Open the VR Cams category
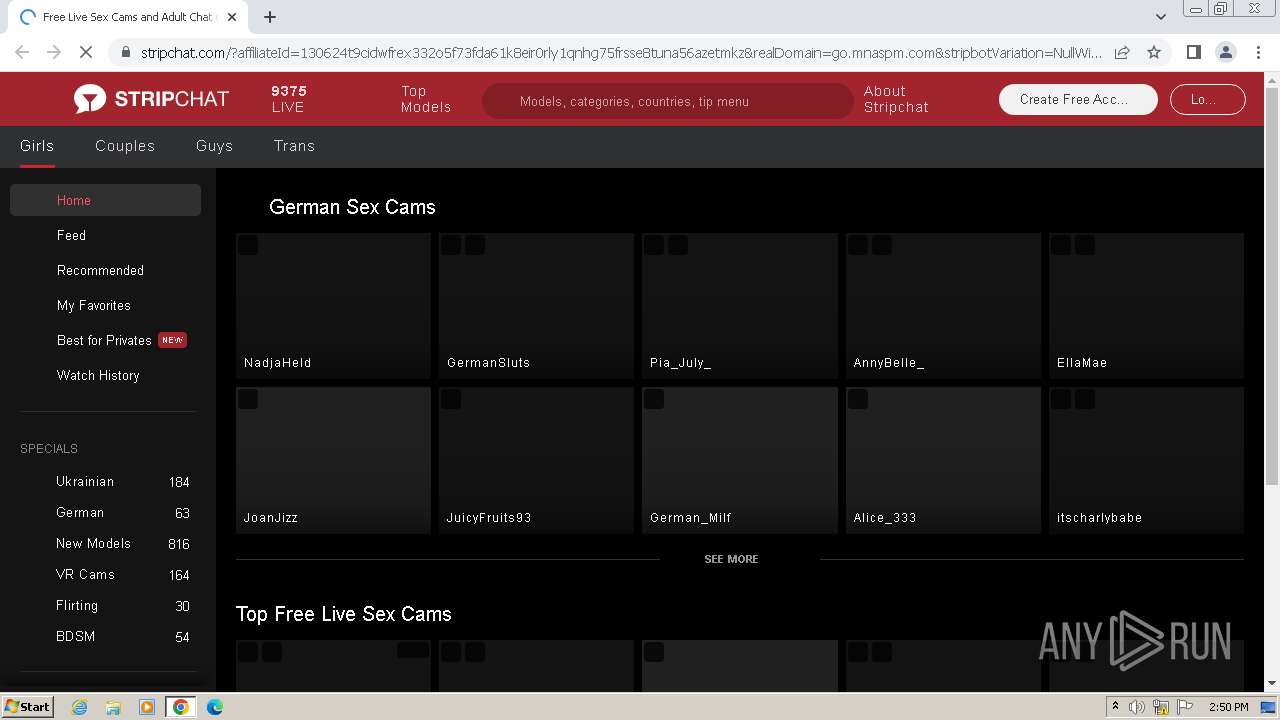Screen dimensions: 1280x720 pos(105,575)
